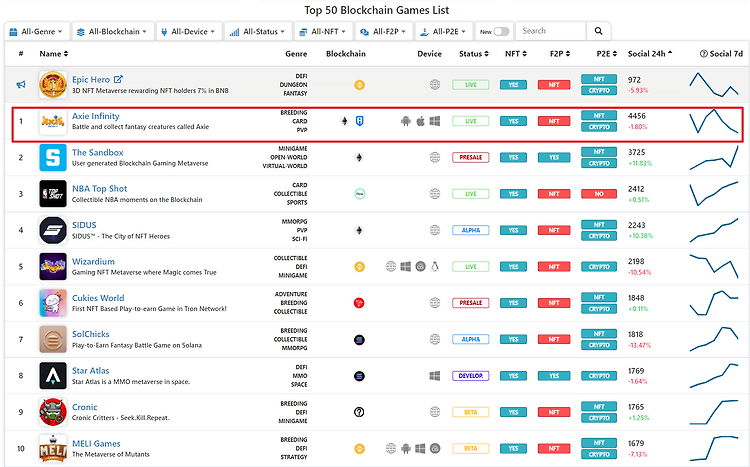Click Cronic's unknown blockchain question icon

(x=359, y=412)
